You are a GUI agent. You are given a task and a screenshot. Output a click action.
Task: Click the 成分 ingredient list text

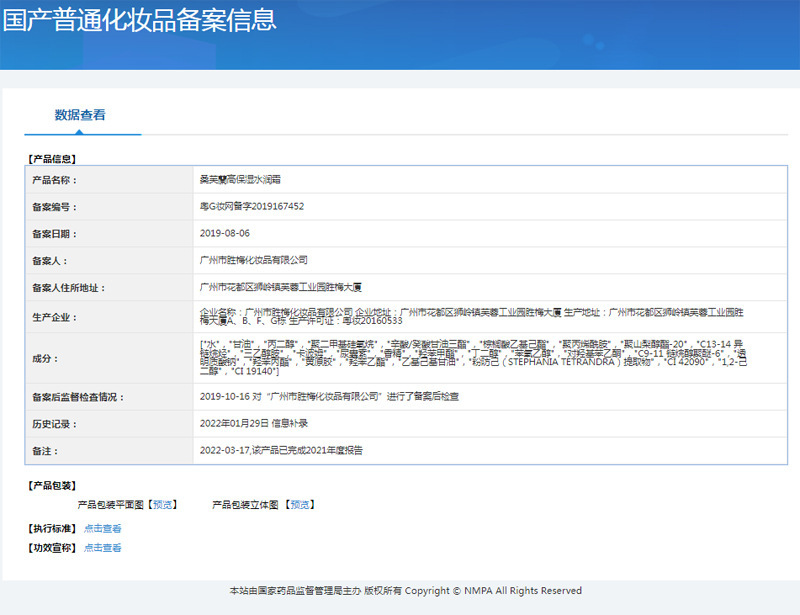tap(473, 358)
